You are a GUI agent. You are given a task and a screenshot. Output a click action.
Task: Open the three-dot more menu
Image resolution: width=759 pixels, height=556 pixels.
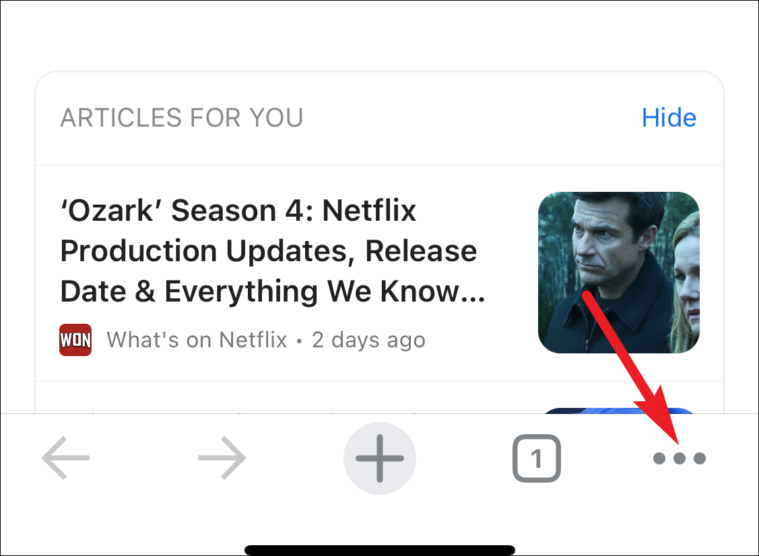point(679,458)
